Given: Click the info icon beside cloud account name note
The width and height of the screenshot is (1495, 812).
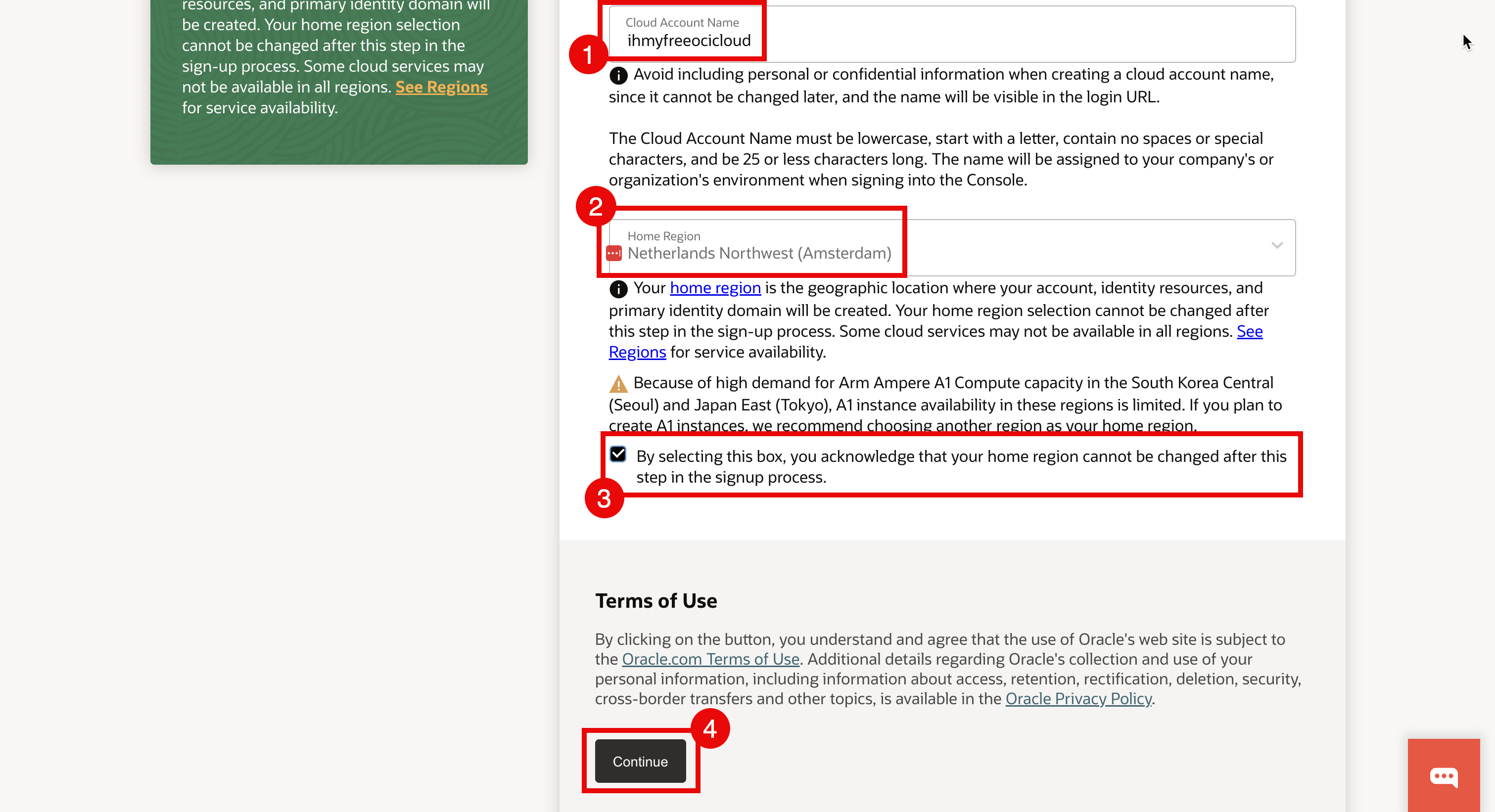Looking at the screenshot, I should [618, 75].
